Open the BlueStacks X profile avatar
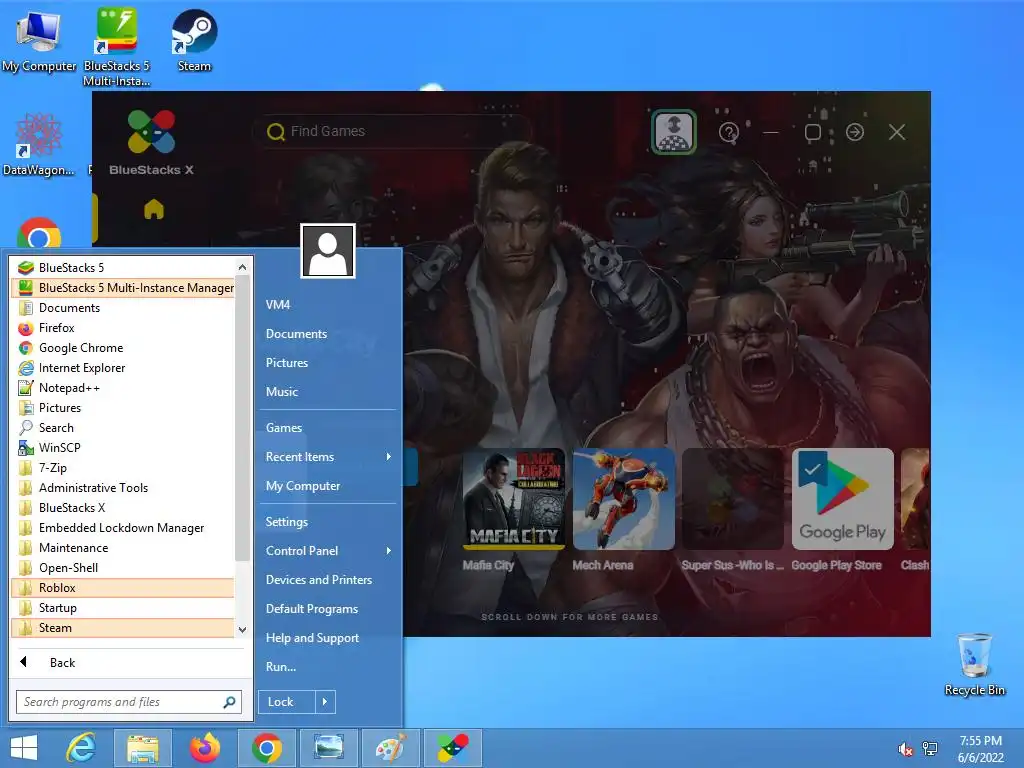This screenshot has width=1024, height=768. click(674, 132)
